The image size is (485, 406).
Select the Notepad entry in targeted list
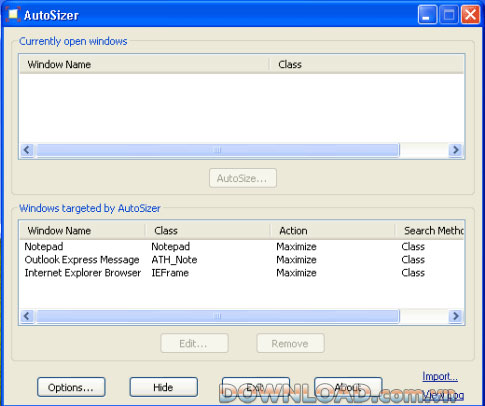click(x=242, y=247)
